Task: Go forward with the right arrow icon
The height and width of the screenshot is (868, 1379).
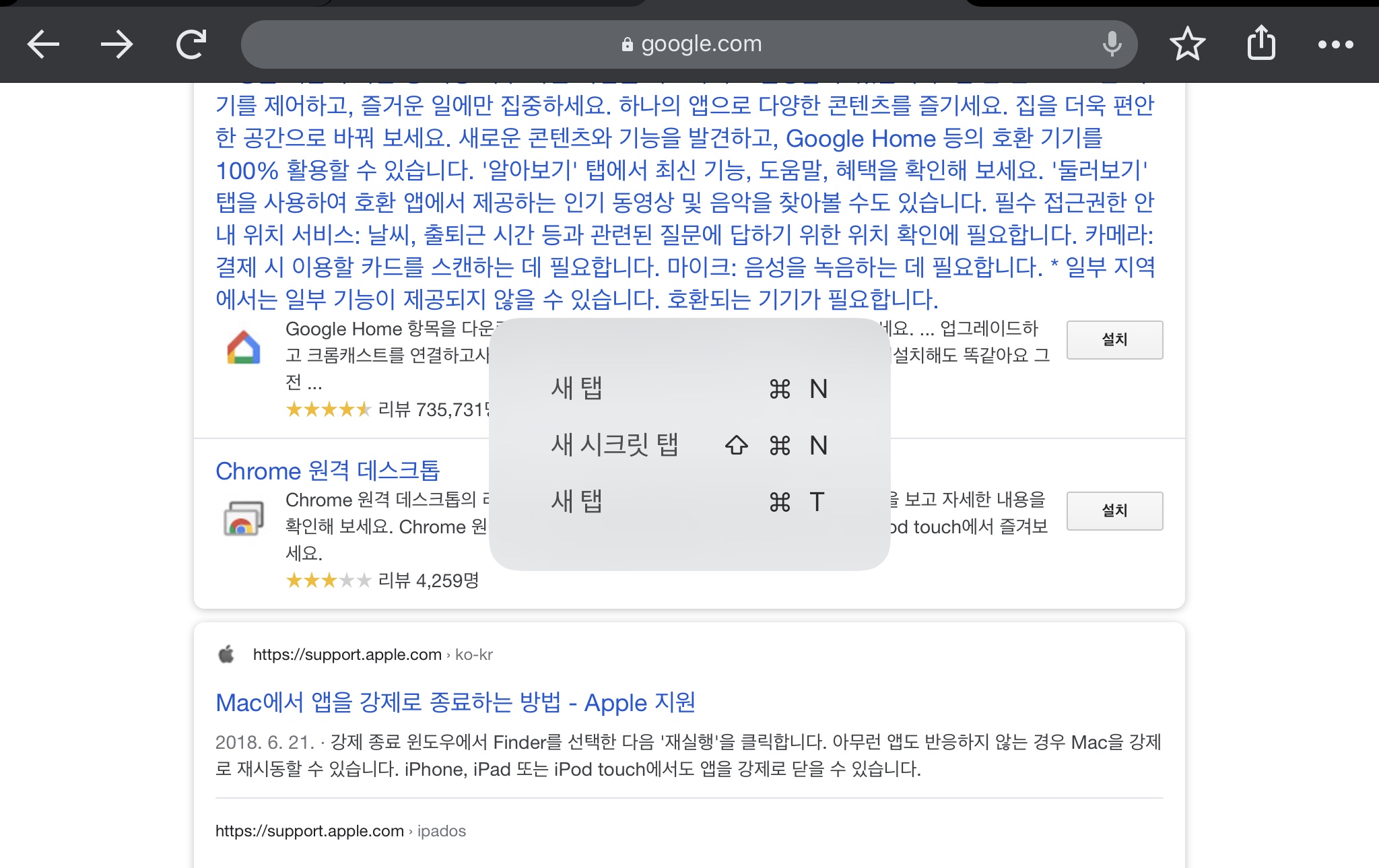Action: [x=117, y=44]
